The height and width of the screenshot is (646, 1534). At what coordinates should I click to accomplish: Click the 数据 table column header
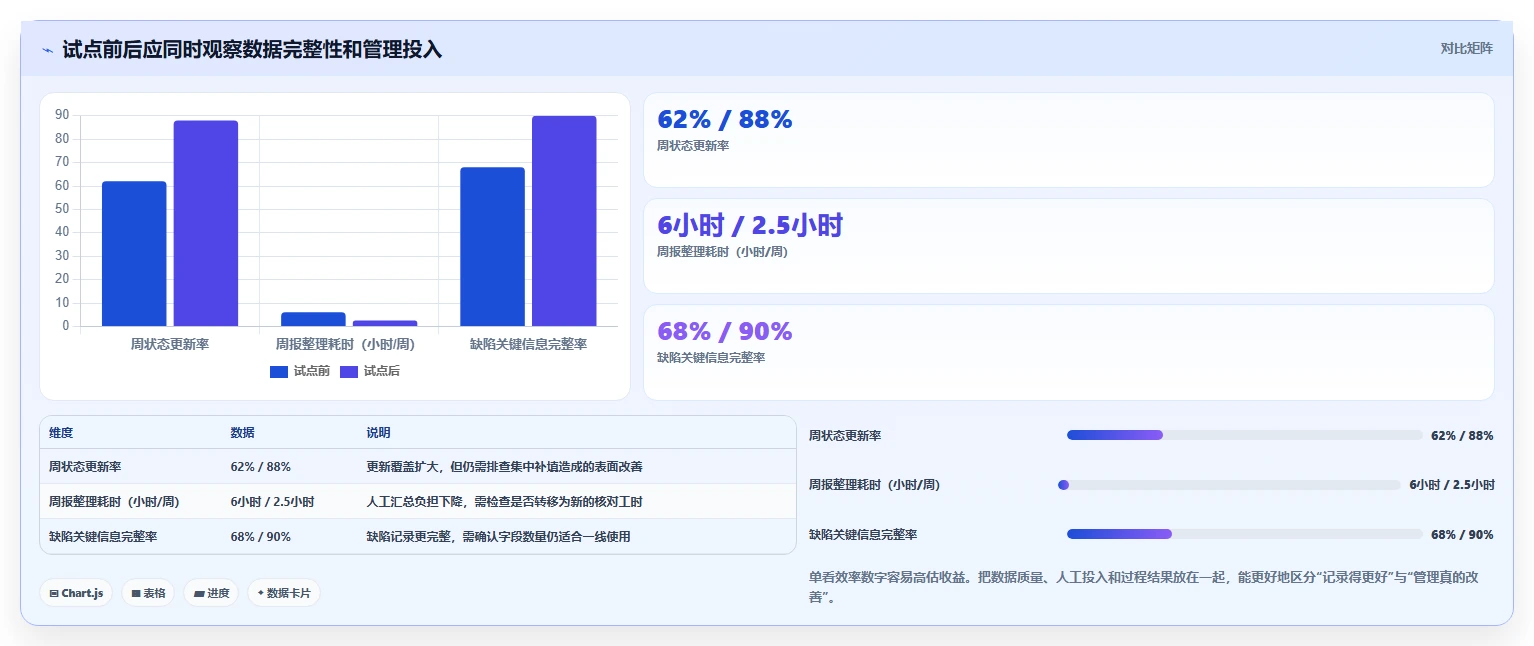(x=243, y=433)
